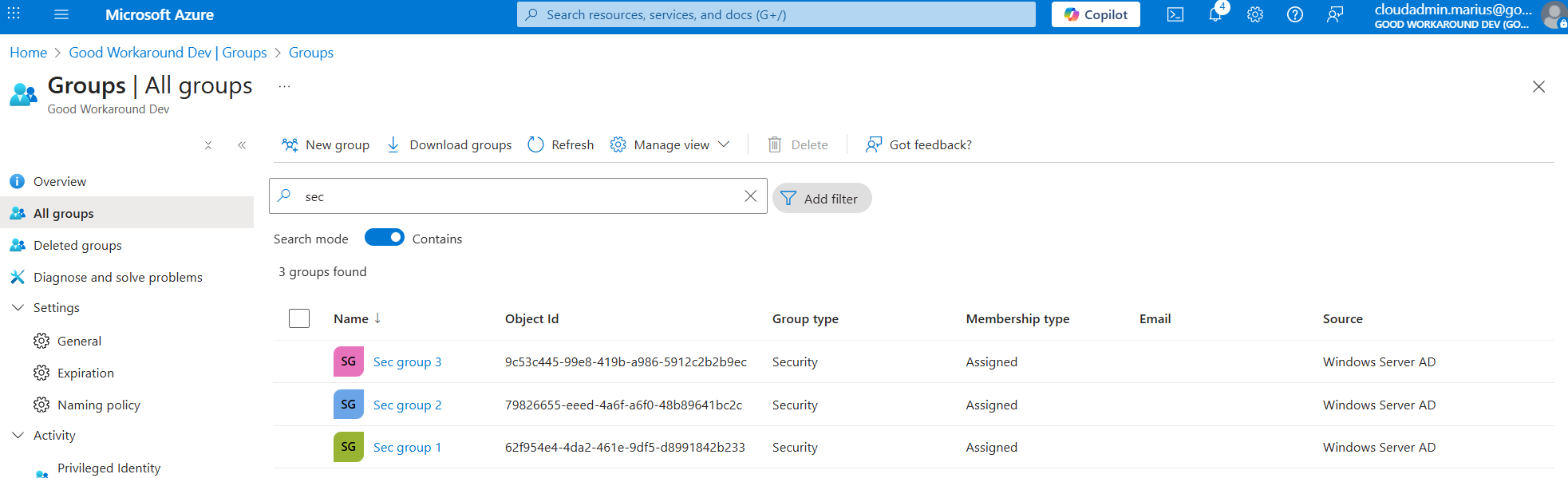This screenshot has height=478, width=1568.
Task: Open the Sec group 2 link
Action: click(x=407, y=405)
